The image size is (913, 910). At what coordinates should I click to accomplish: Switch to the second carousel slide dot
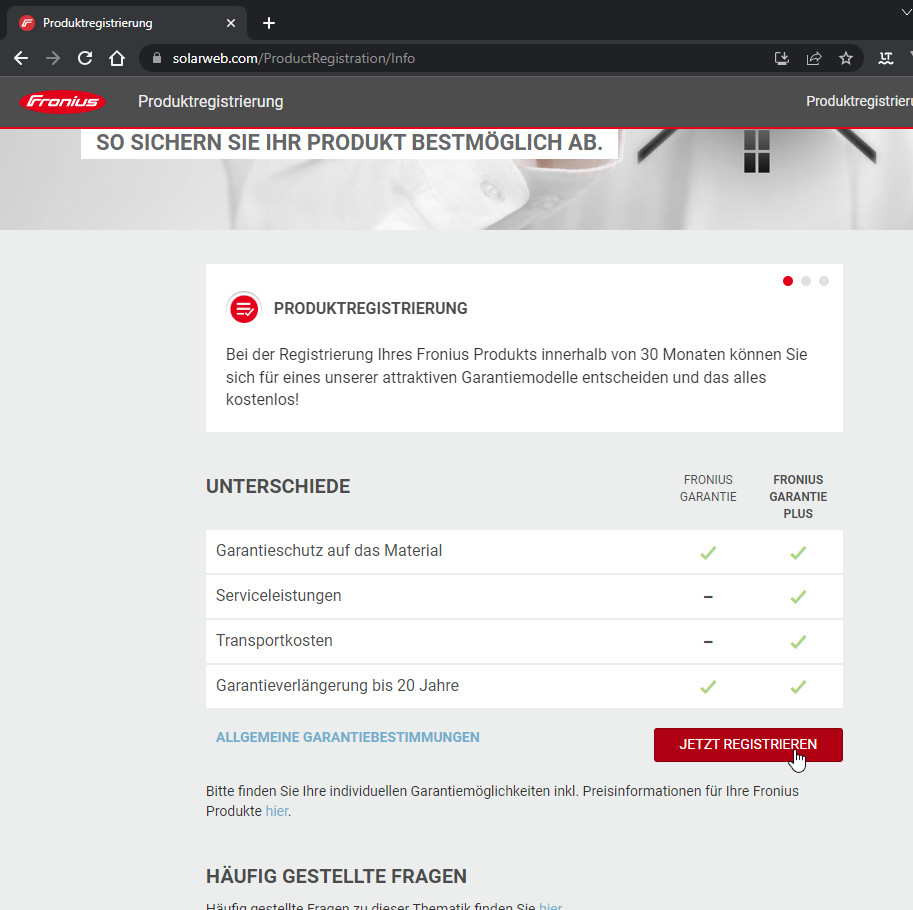pos(806,281)
